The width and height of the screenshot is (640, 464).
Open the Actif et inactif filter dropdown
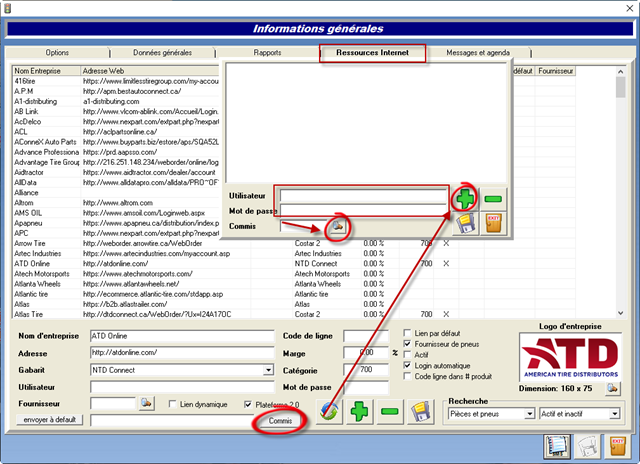tap(615, 414)
